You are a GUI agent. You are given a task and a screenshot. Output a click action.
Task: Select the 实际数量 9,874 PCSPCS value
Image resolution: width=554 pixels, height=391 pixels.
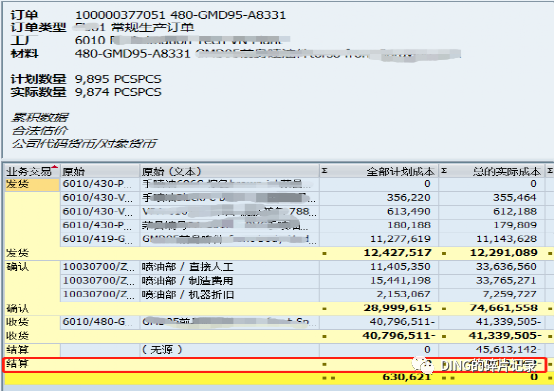(118, 92)
